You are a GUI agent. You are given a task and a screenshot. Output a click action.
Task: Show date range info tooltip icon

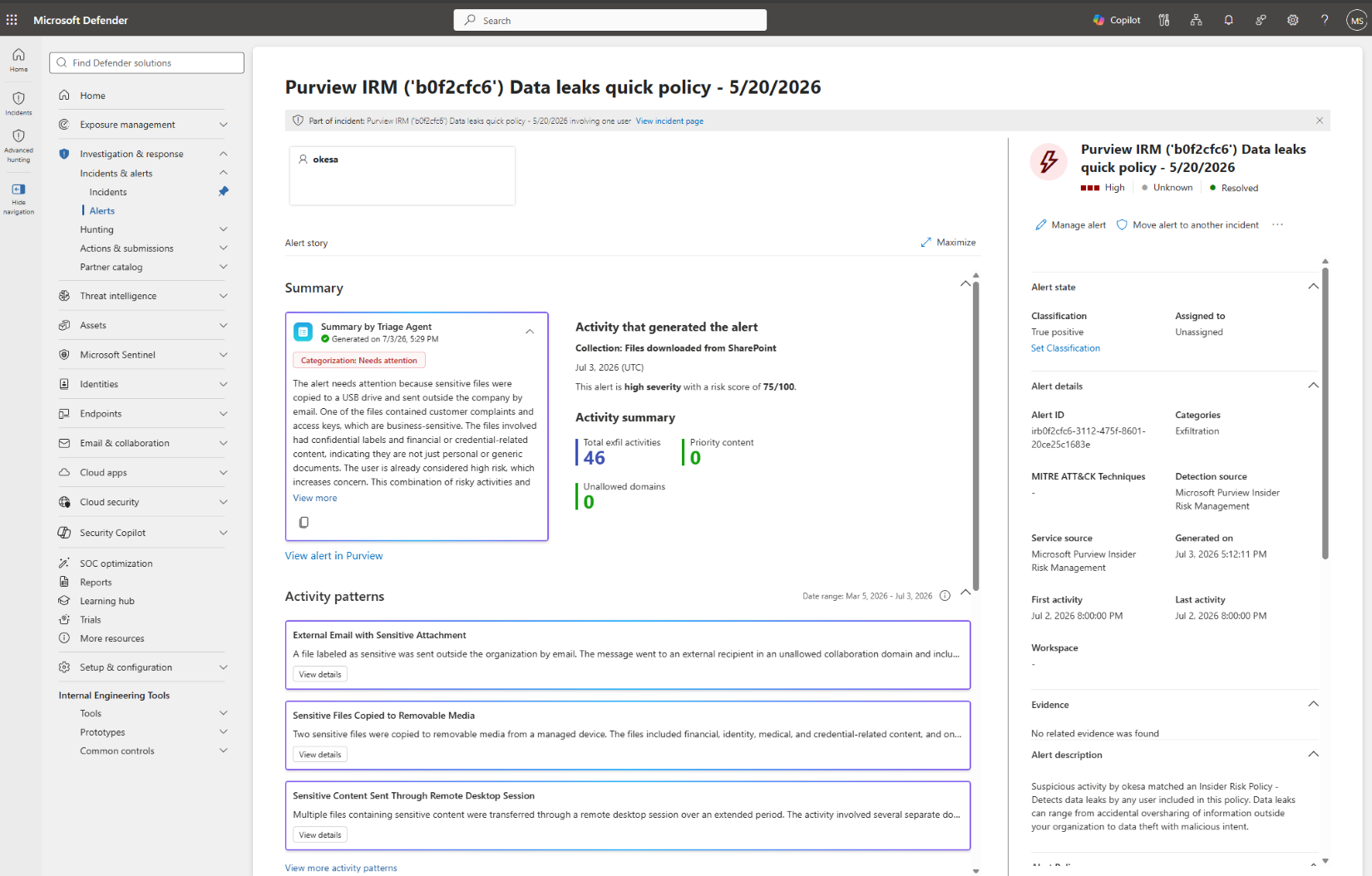(x=945, y=596)
